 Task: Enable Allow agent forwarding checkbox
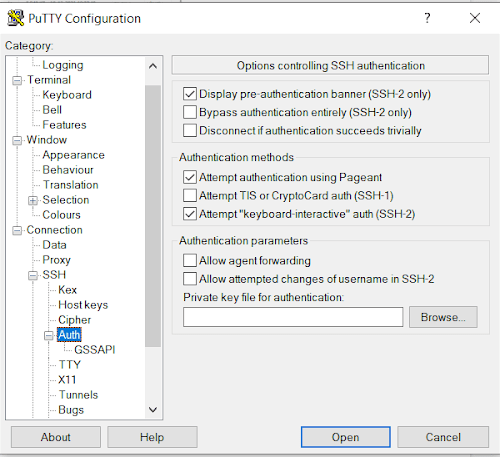click(x=190, y=261)
